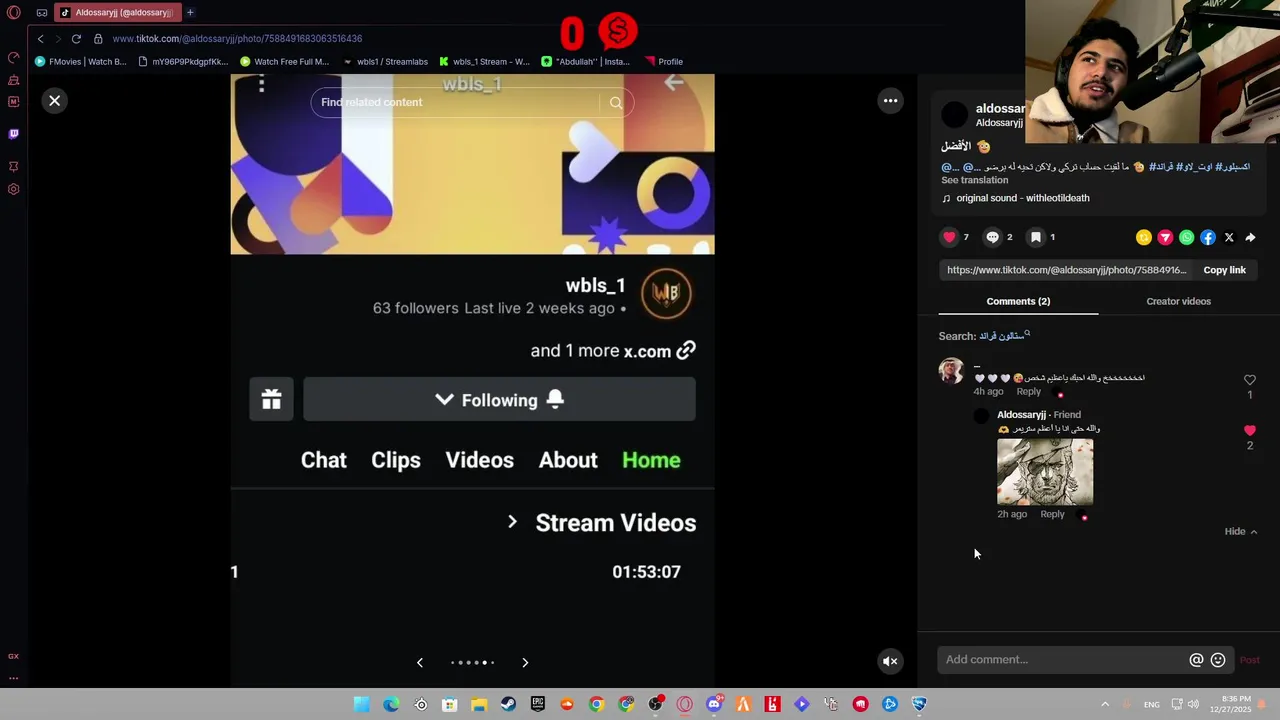Like the post with the heart icon
Screen dimensions: 1280x720
949,237
